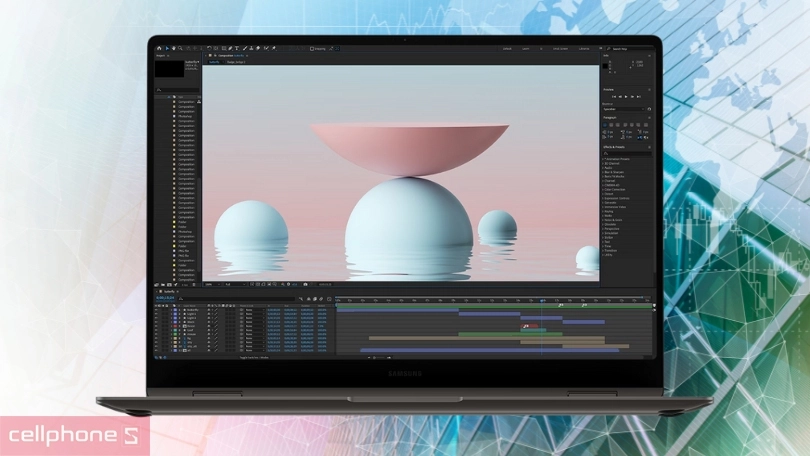Click left align text in Paragraph panel
This screenshot has height=456, width=810.
(605, 124)
